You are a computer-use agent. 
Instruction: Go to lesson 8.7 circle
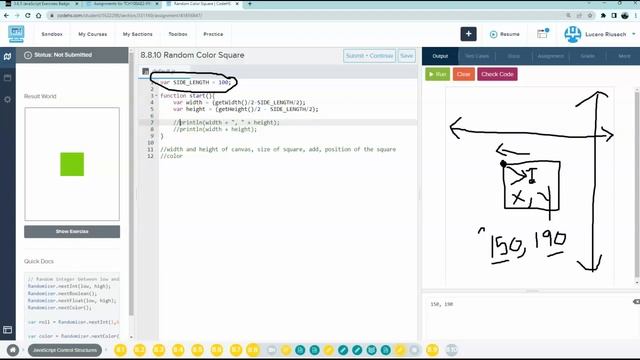click(x=236, y=350)
